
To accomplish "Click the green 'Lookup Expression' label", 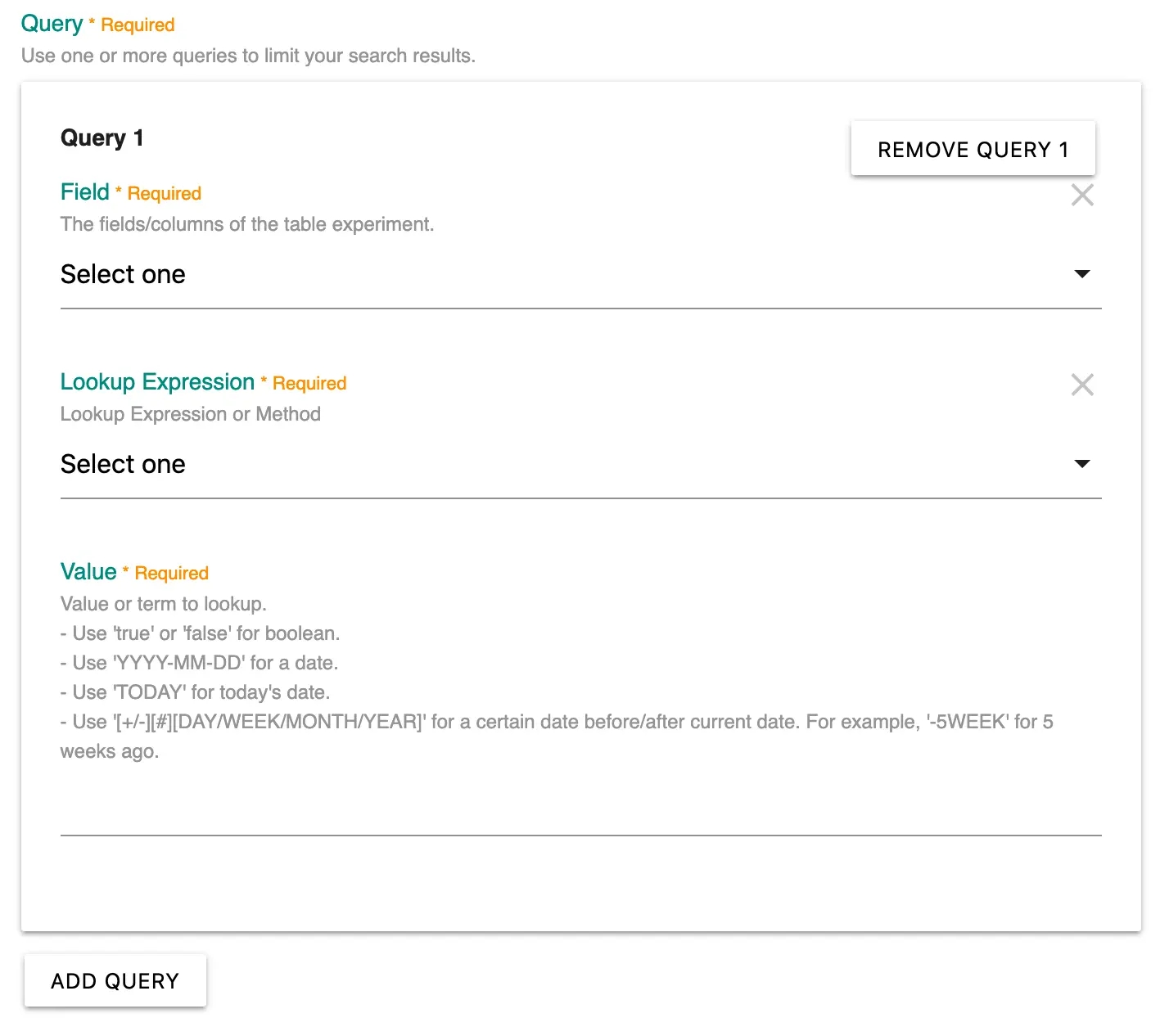I will (157, 382).
